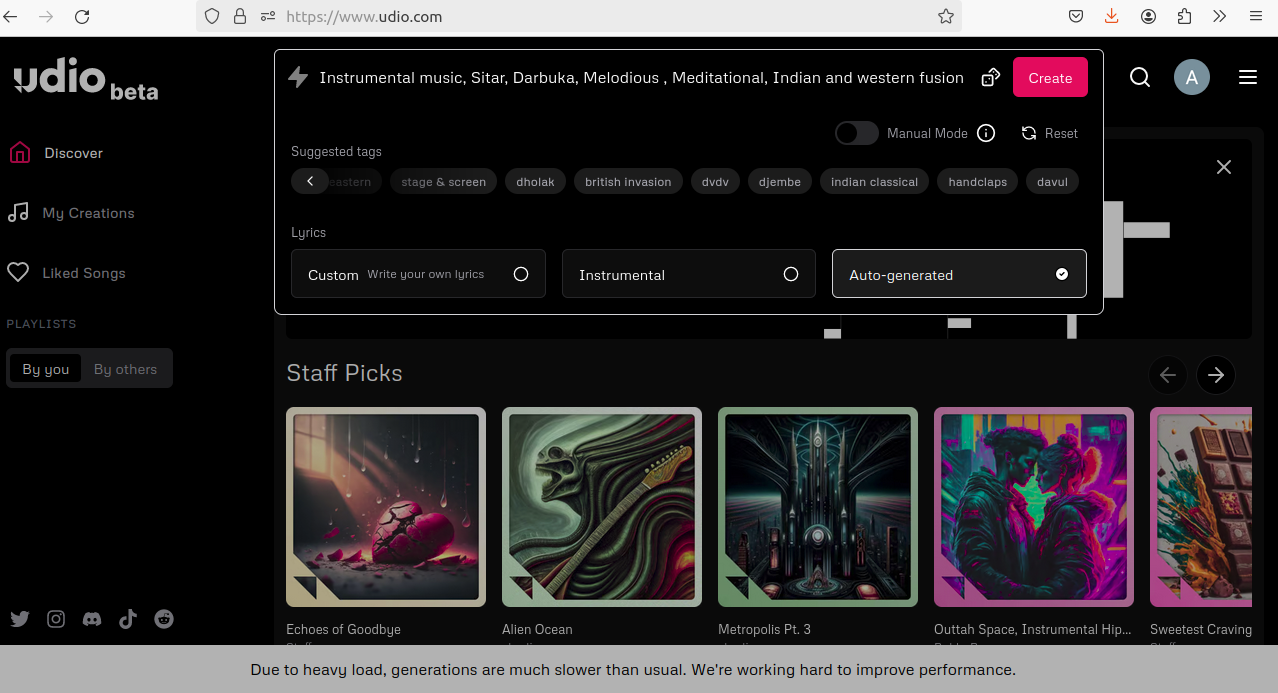Open Outtah Space cover thumbnail

(x=1034, y=507)
